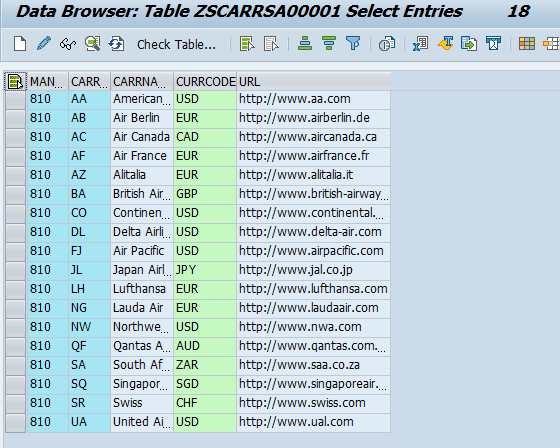The image size is (560, 448).
Task: Click the Create new entry page icon
Action: click(20, 44)
